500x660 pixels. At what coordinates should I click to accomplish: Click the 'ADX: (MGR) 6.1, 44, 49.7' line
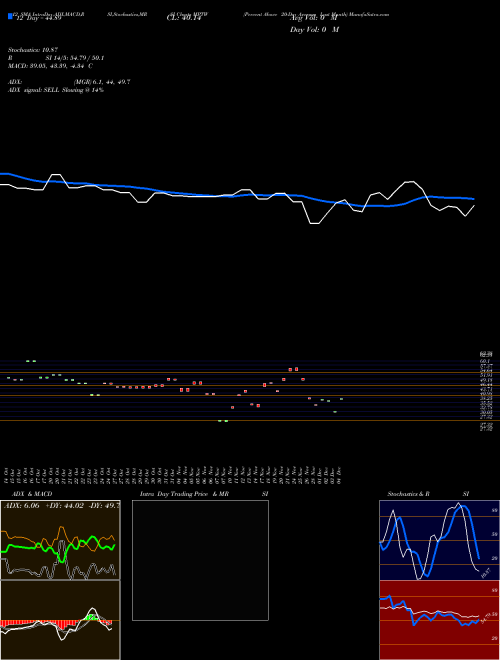pyautogui.click(x=69, y=82)
